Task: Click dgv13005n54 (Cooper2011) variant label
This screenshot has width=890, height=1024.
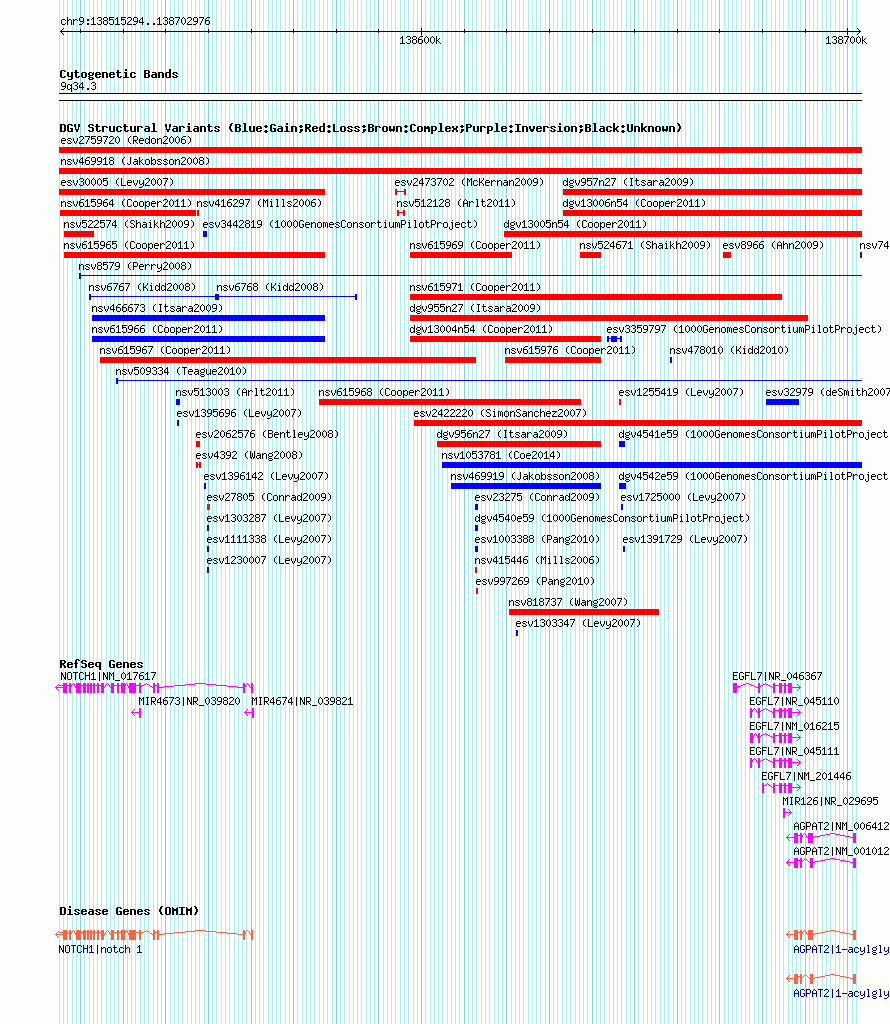Action: coord(575,224)
